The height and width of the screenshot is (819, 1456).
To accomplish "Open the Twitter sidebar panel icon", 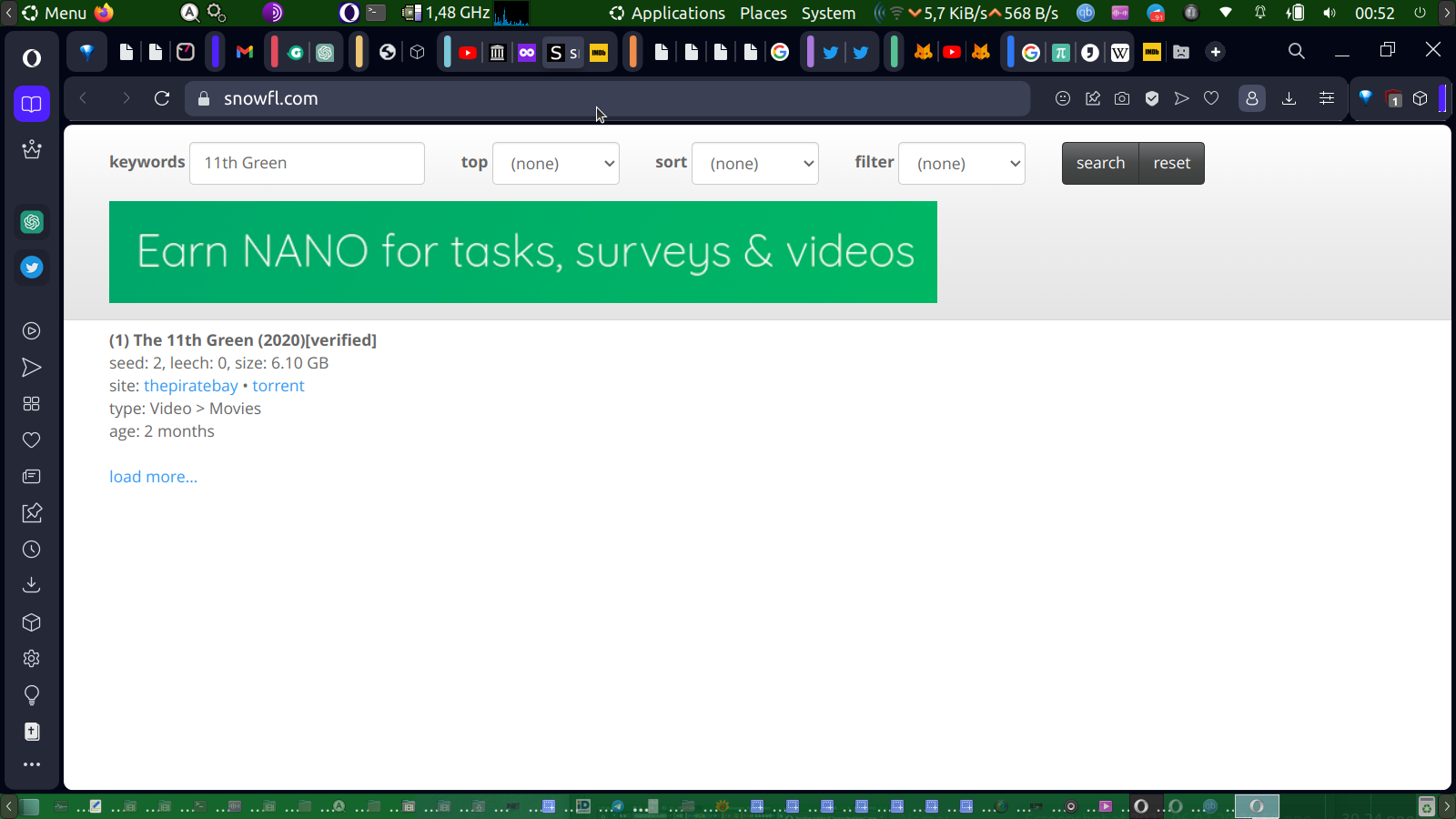I will 32,268.
